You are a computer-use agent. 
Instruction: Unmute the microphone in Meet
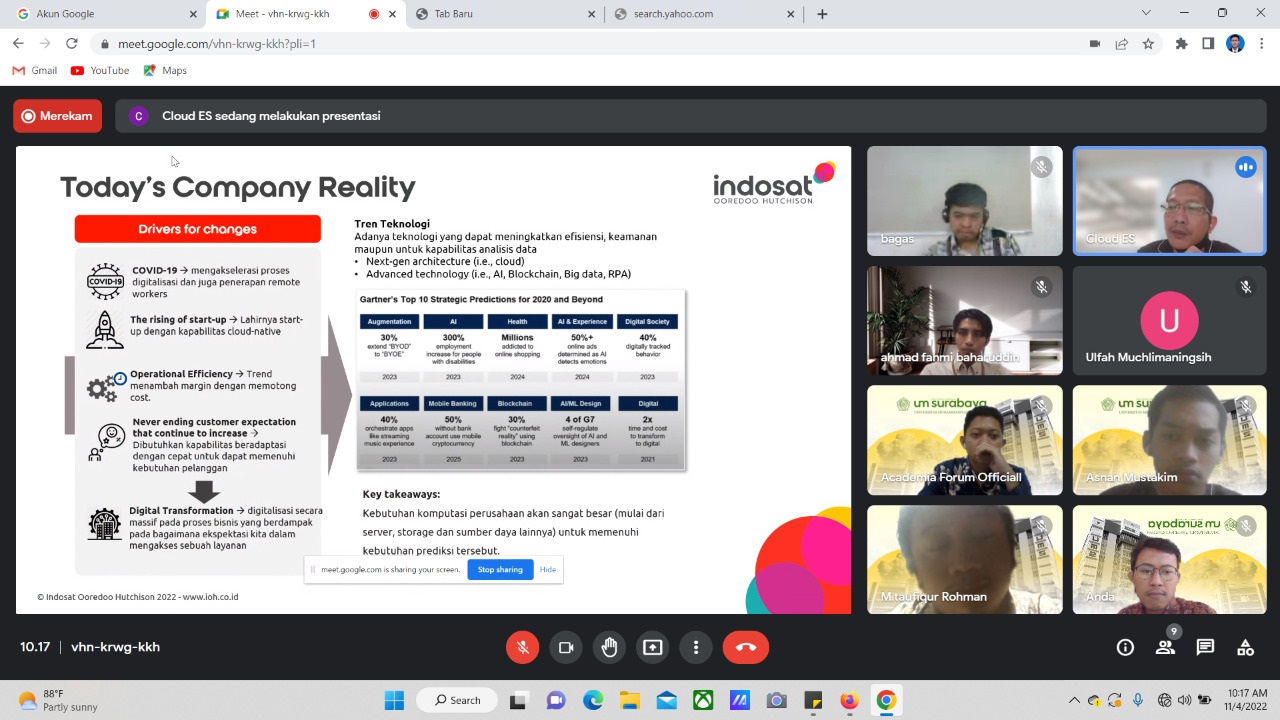pyautogui.click(x=522, y=647)
